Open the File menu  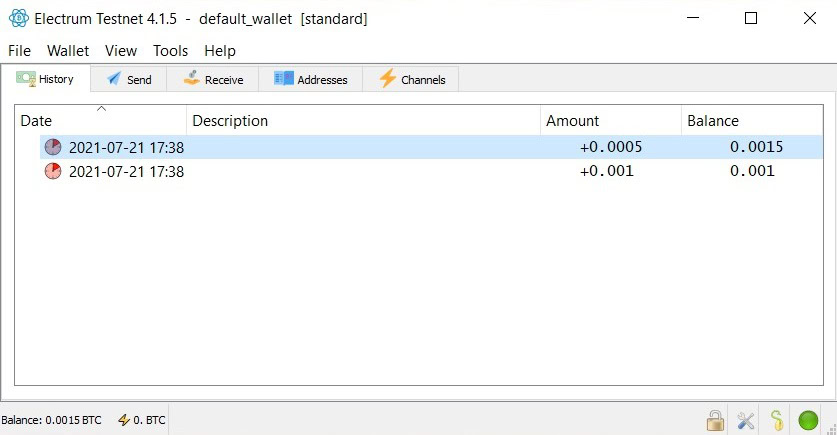(19, 51)
